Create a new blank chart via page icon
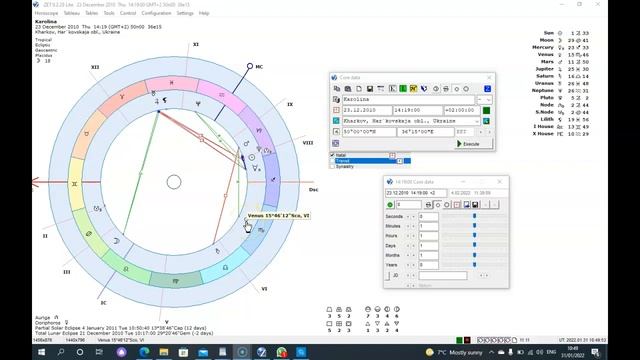The image size is (640, 360). click(x=359, y=89)
